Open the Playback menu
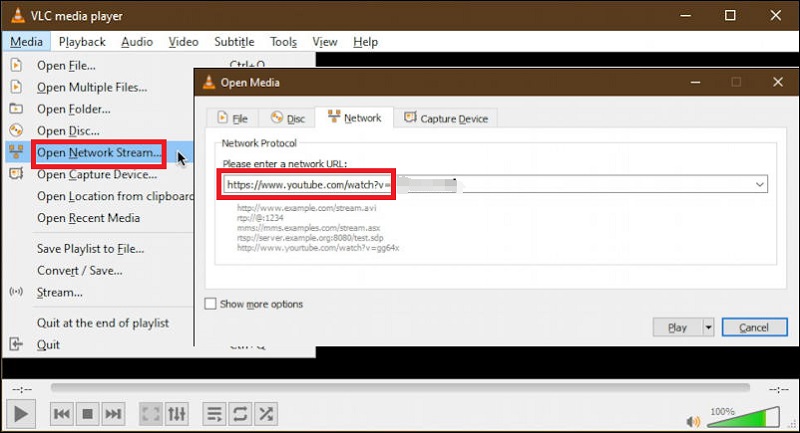The image size is (800, 433). [x=82, y=42]
